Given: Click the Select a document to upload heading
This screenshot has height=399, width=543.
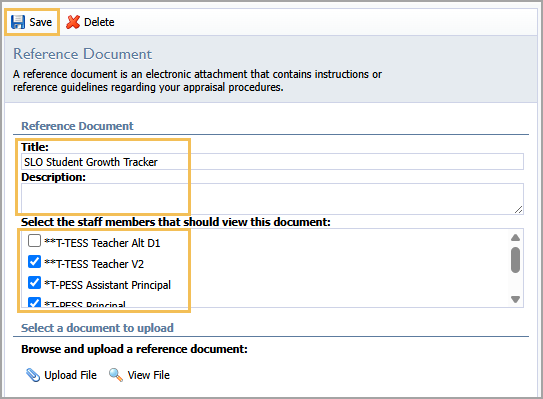Looking at the screenshot, I should [x=97, y=328].
